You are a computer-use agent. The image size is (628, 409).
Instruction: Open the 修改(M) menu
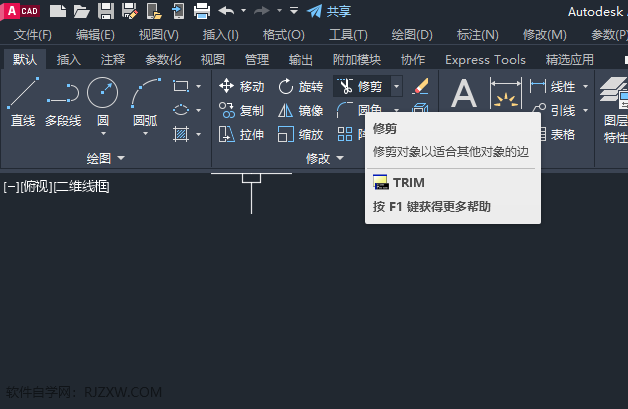pyautogui.click(x=545, y=35)
